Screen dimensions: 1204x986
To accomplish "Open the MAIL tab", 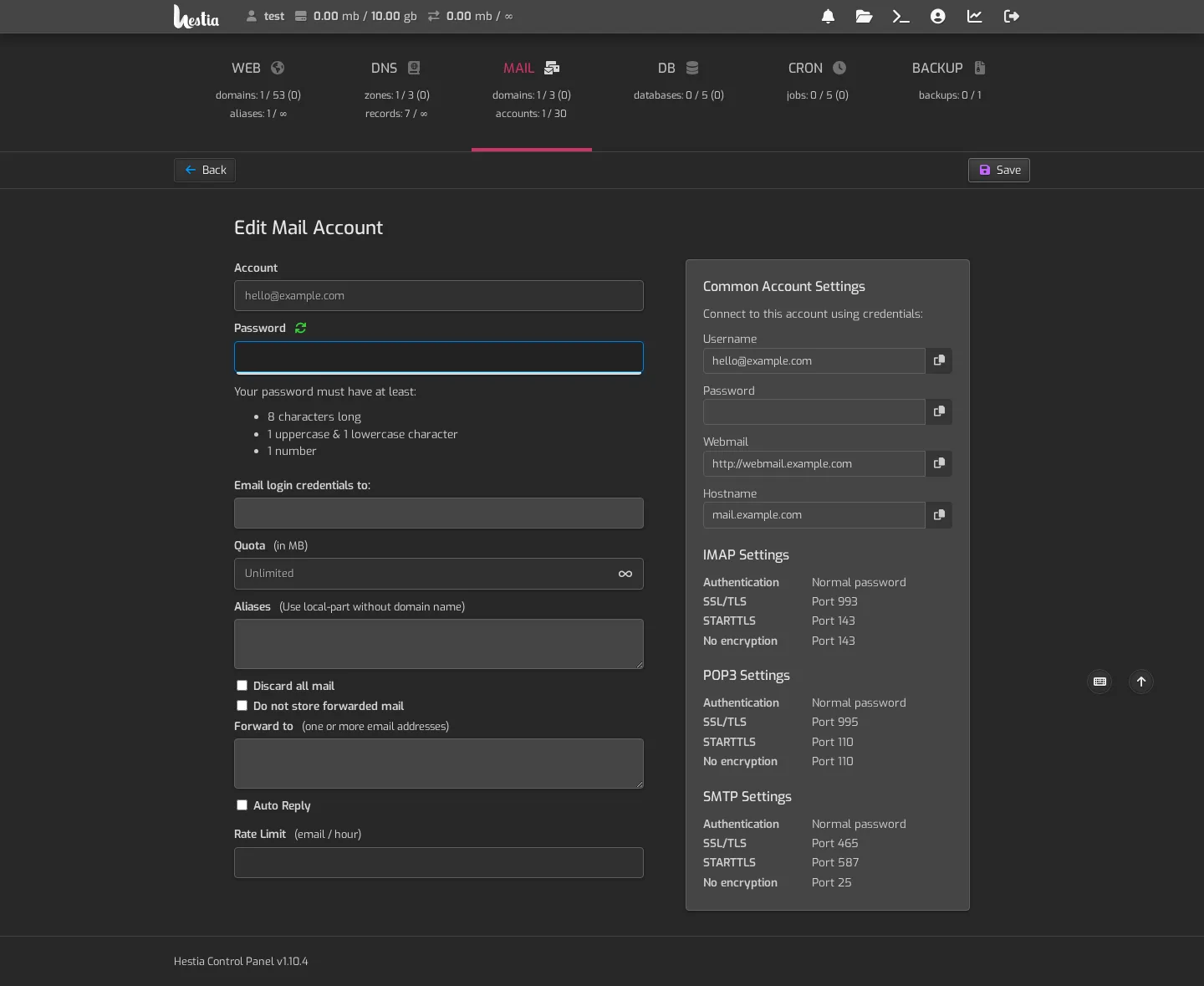I will (x=532, y=90).
